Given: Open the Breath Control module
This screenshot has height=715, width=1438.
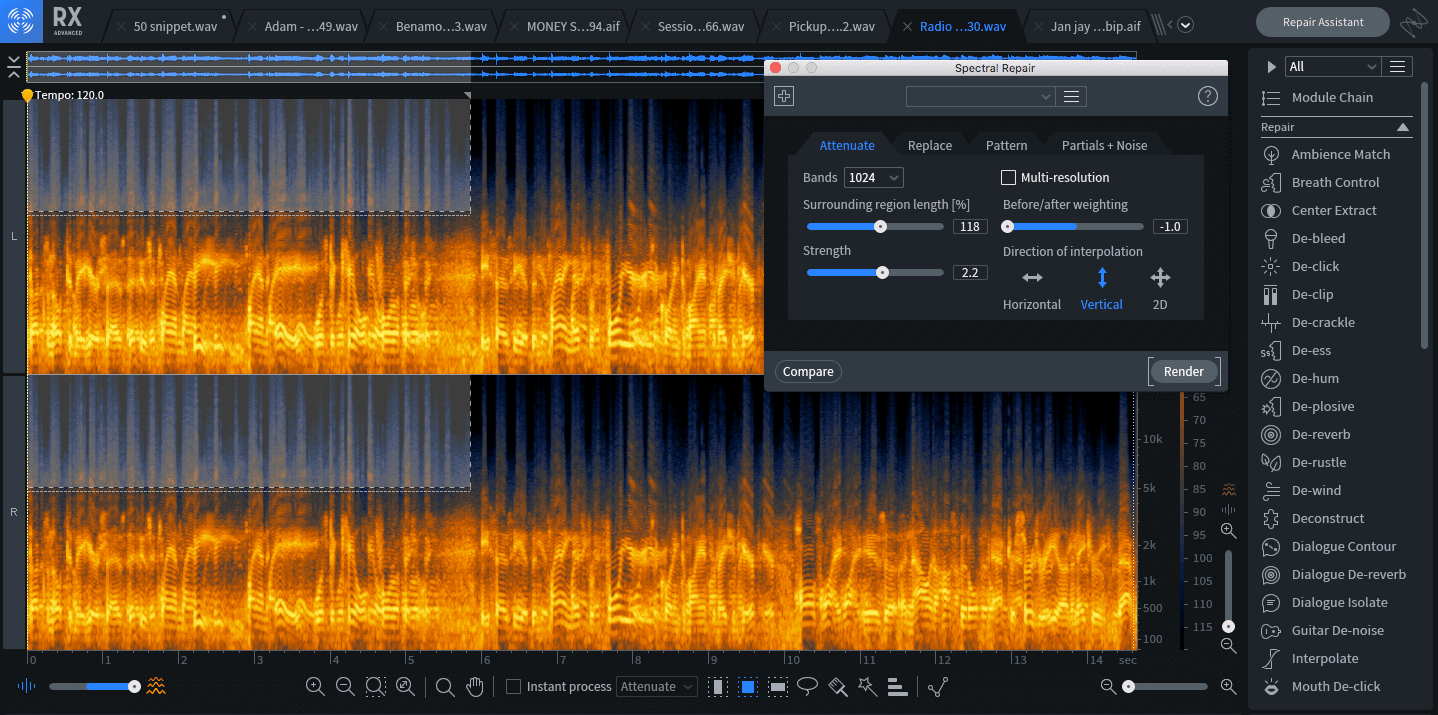Looking at the screenshot, I should [x=1335, y=183].
